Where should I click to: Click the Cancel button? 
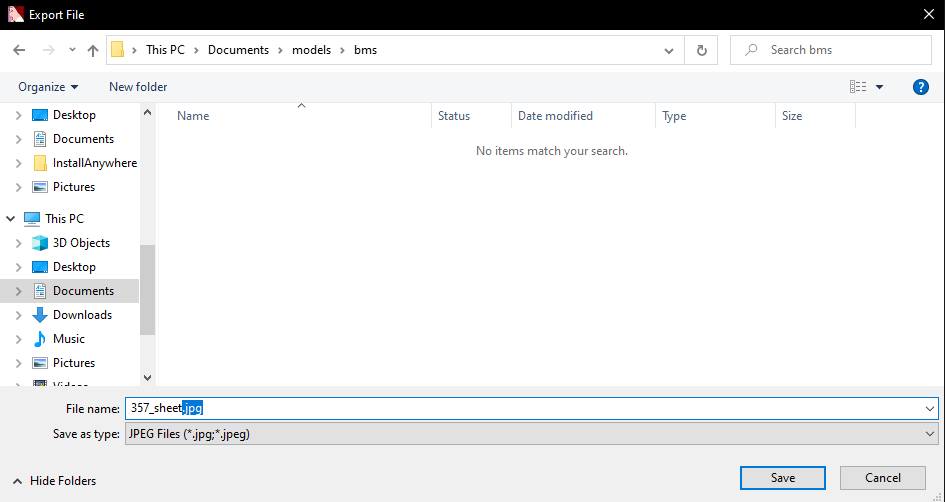pos(883,478)
